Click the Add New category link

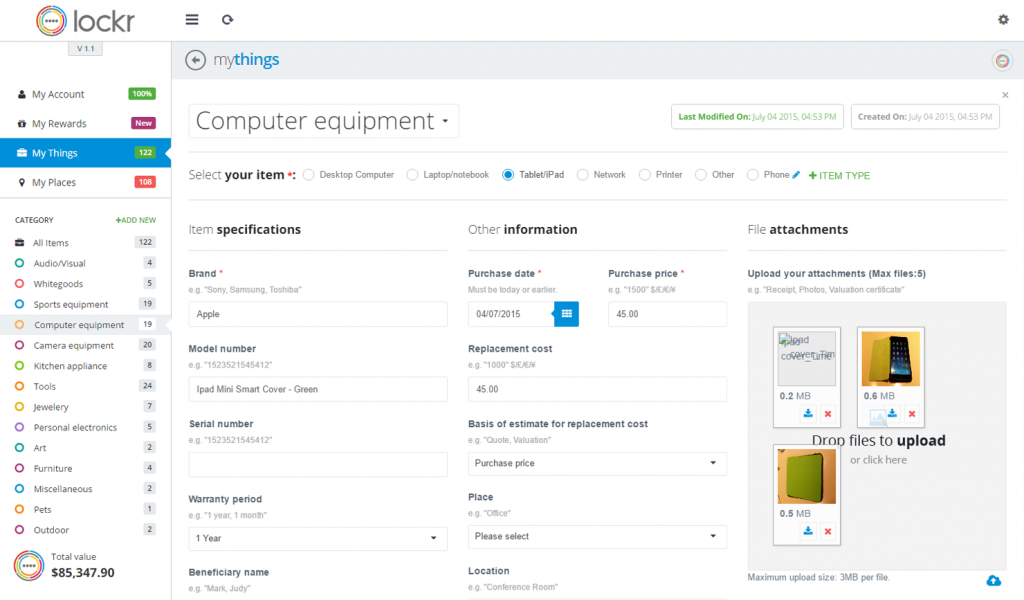click(x=136, y=220)
